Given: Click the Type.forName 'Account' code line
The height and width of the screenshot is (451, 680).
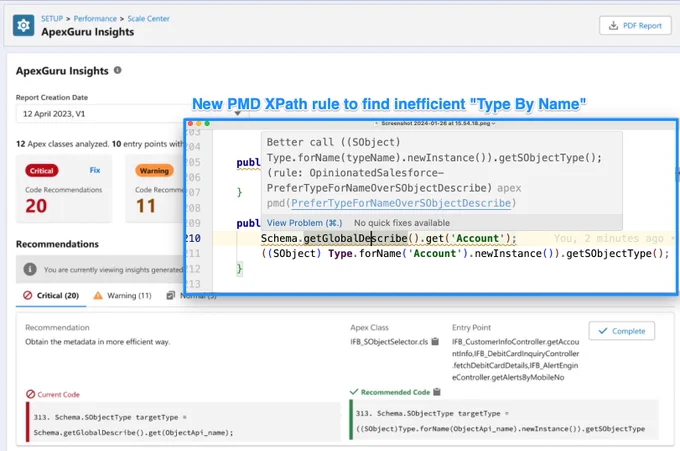Looking at the screenshot, I should coord(465,253).
